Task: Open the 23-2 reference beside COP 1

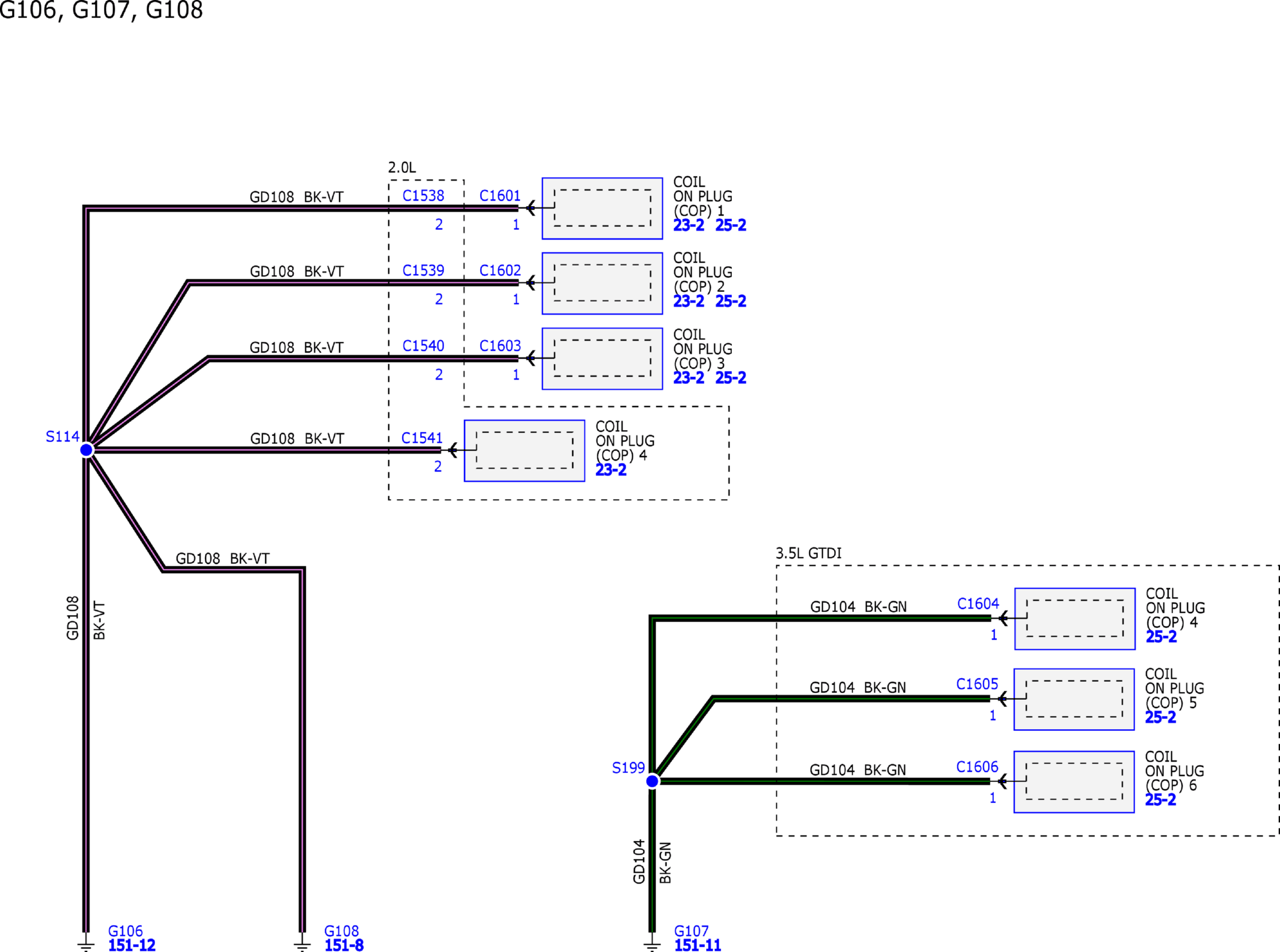Action: click(688, 225)
